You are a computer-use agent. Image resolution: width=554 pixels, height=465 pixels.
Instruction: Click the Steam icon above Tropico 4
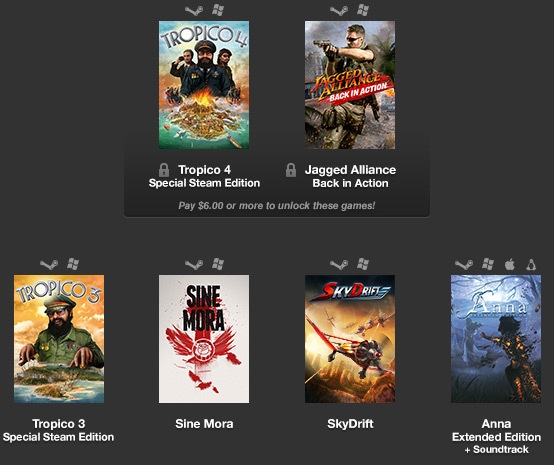pos(194,10)
